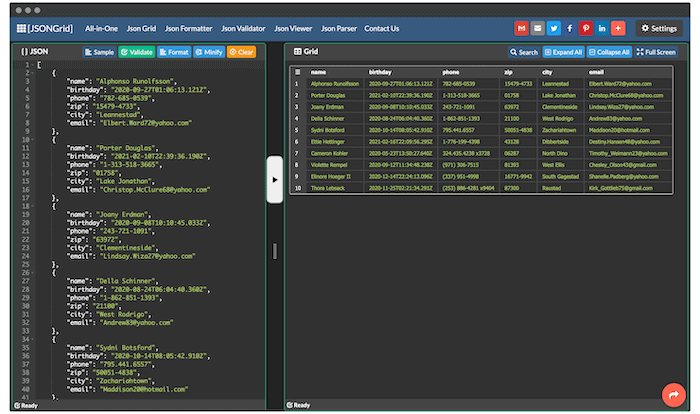Image resolution: width=700 pixels, height=414 pixels.
Task: Fold code at line 18 arrow
Action: [34, 206]
